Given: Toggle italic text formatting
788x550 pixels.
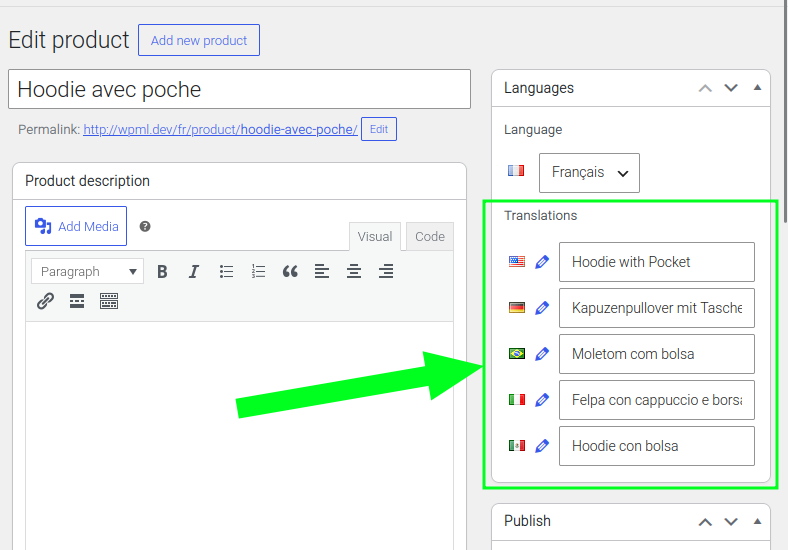Looking at the screenshot, I should [x=193, y=271].
